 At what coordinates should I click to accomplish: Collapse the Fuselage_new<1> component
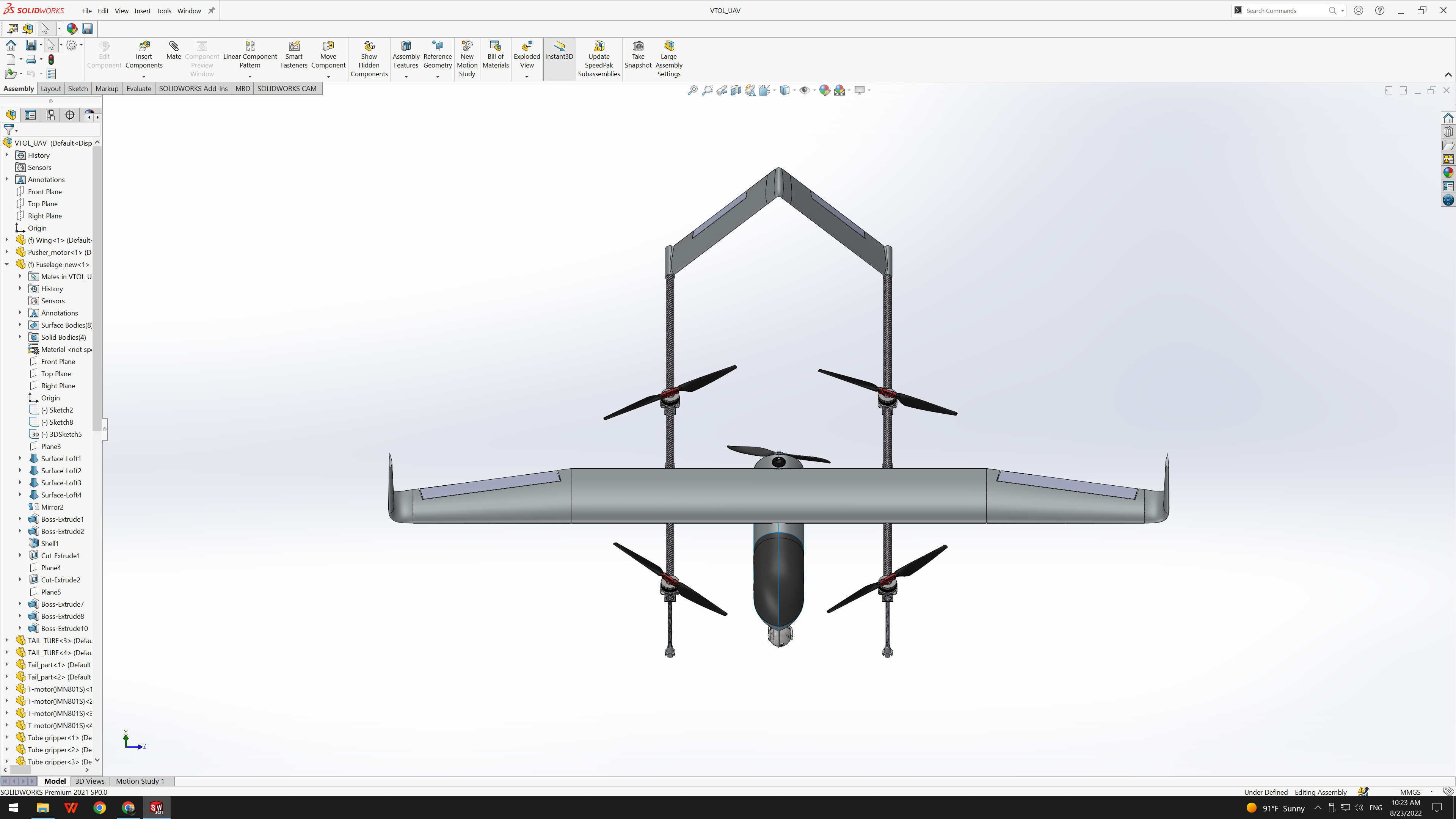(x=7, y=265)
